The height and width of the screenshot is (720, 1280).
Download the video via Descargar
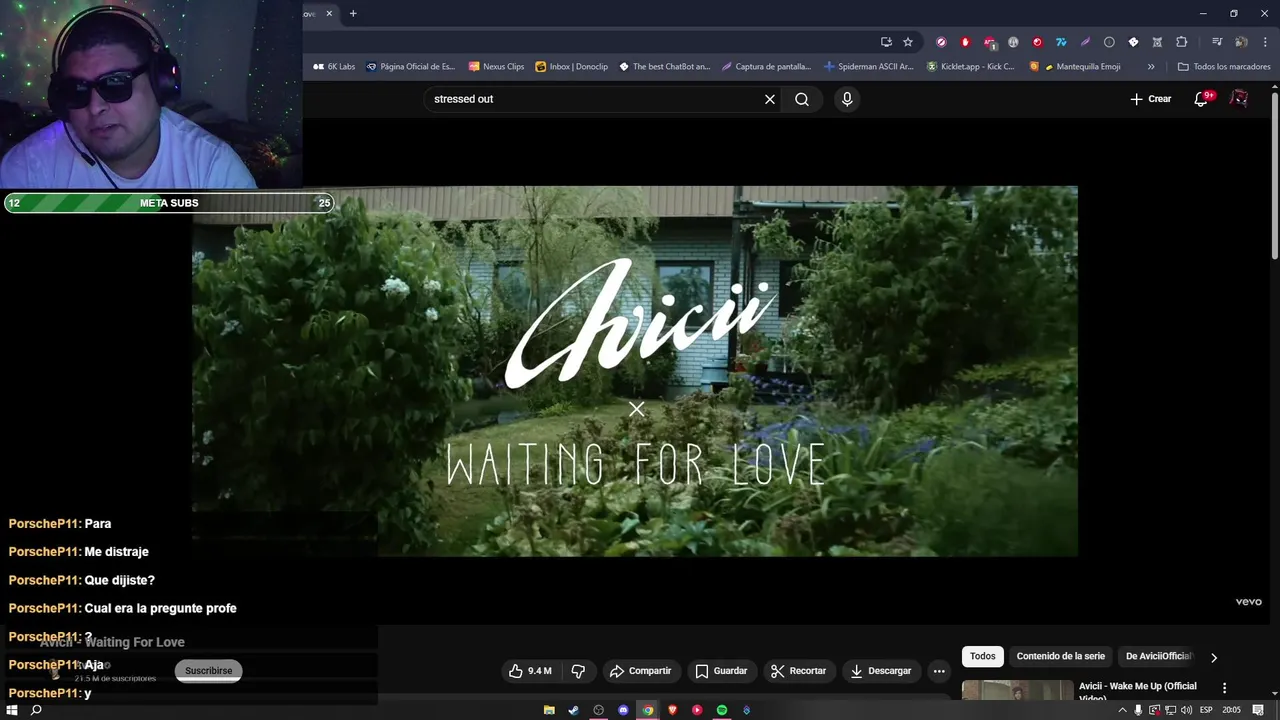881,671
